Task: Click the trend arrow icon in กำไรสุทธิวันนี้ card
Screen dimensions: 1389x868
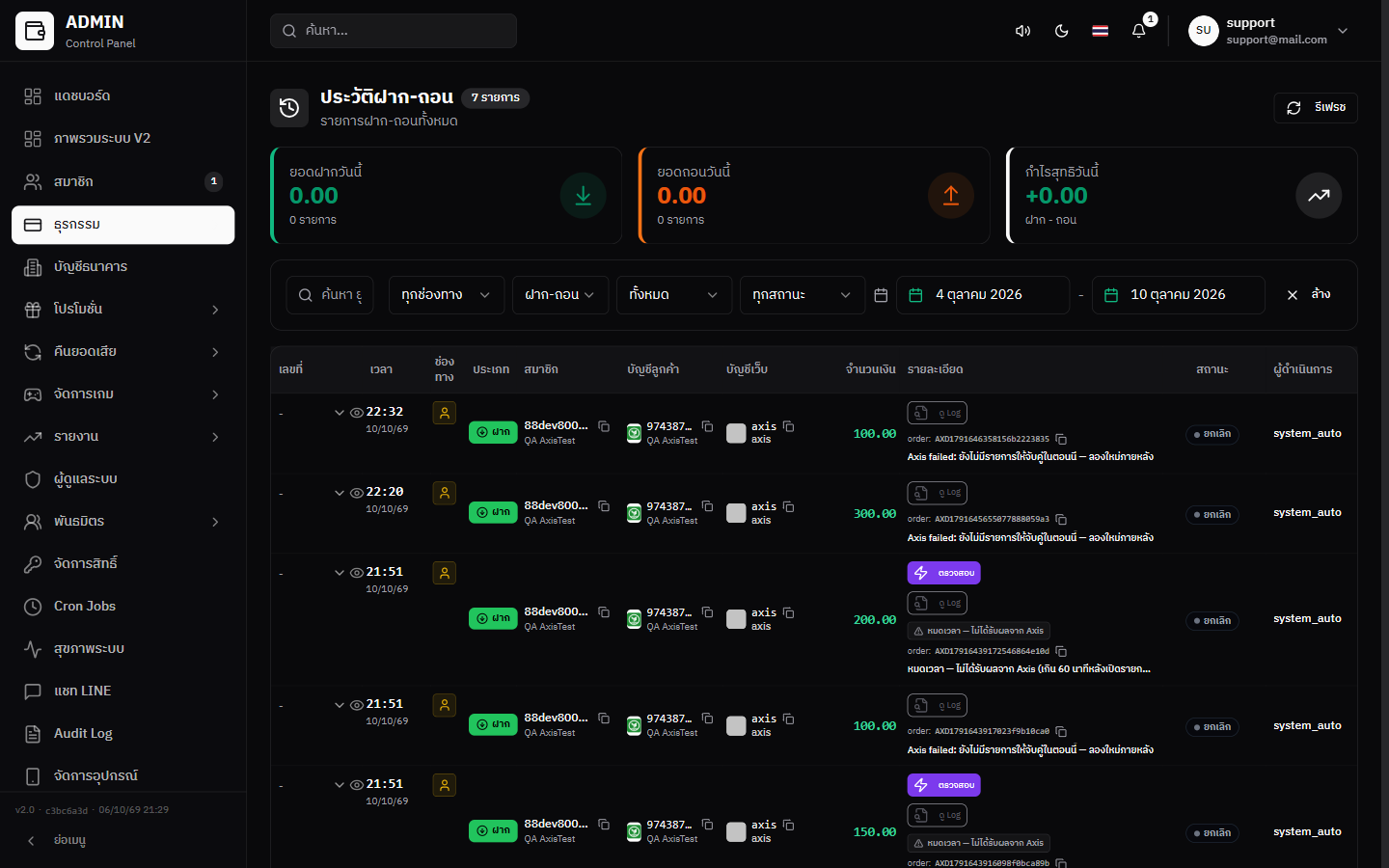Action: [x=1319, y=196]
